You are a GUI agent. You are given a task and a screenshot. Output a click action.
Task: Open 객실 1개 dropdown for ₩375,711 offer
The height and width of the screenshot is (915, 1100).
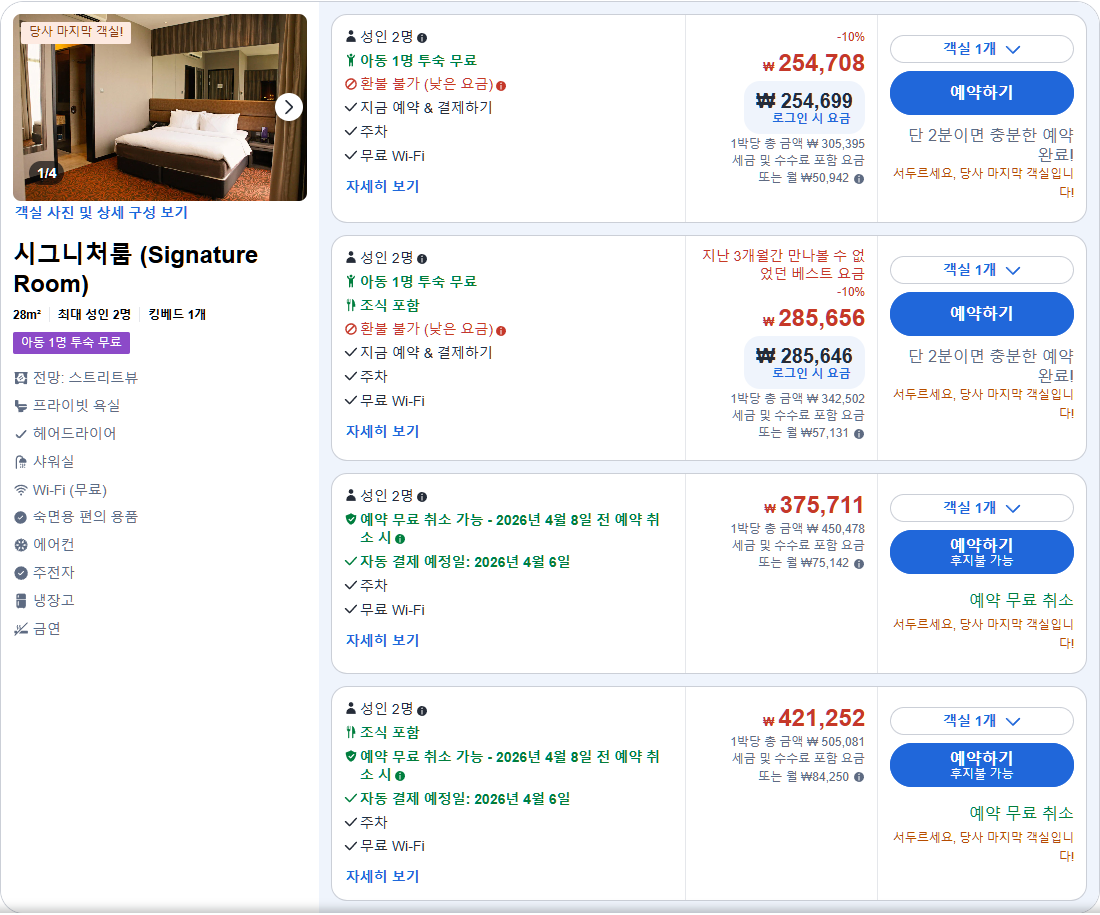click(x=981, y=508)
